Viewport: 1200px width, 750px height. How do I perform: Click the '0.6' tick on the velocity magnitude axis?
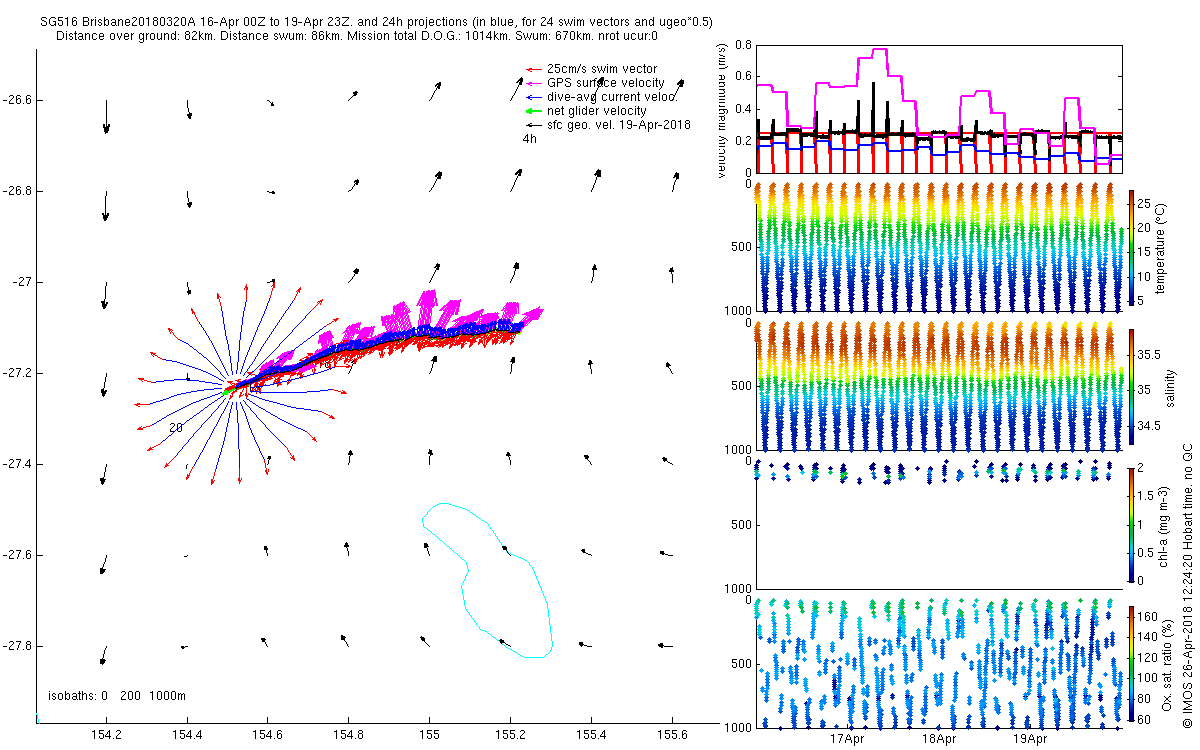click(741, 77)
